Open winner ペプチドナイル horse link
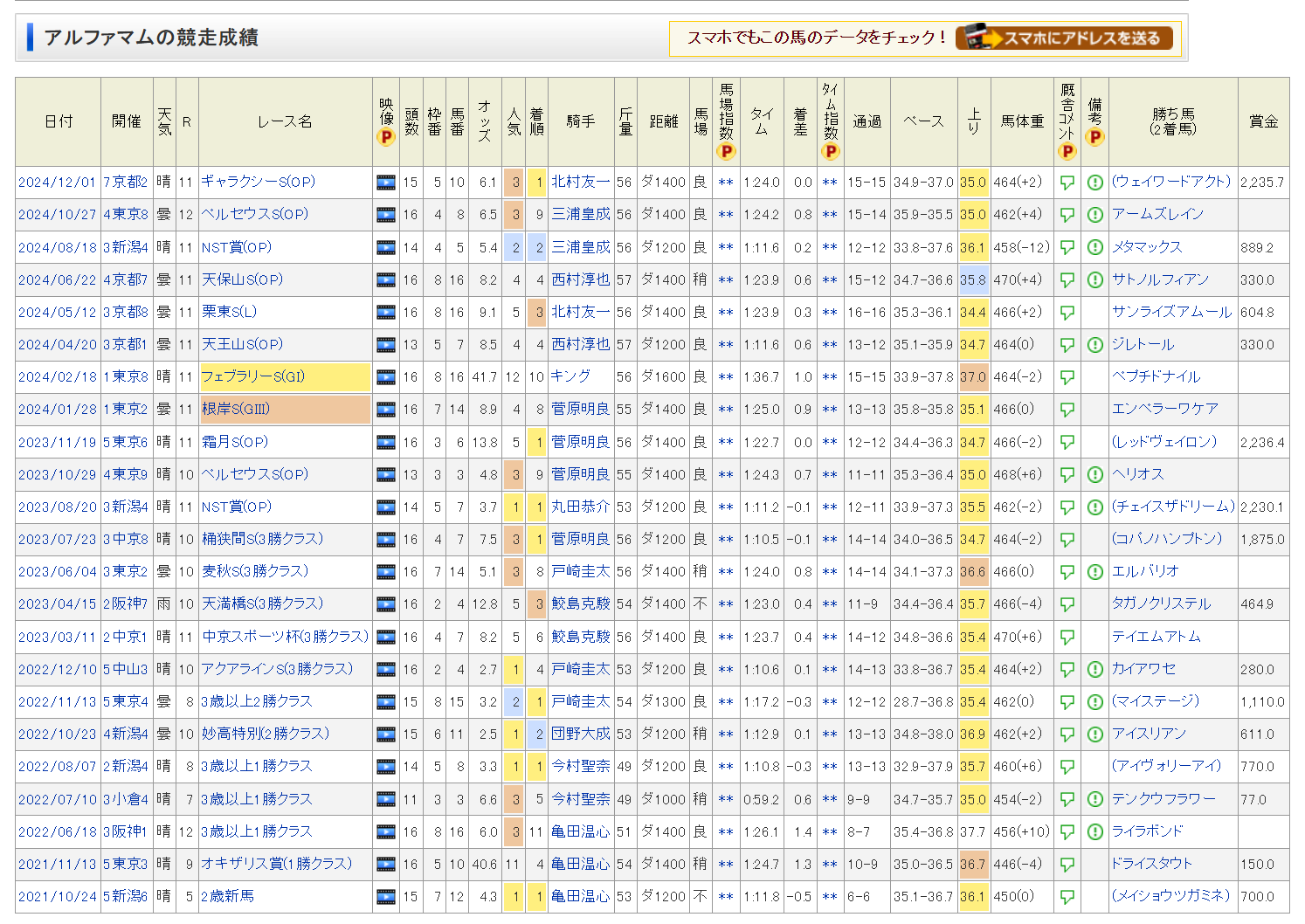 click(x=1155, y=376)
